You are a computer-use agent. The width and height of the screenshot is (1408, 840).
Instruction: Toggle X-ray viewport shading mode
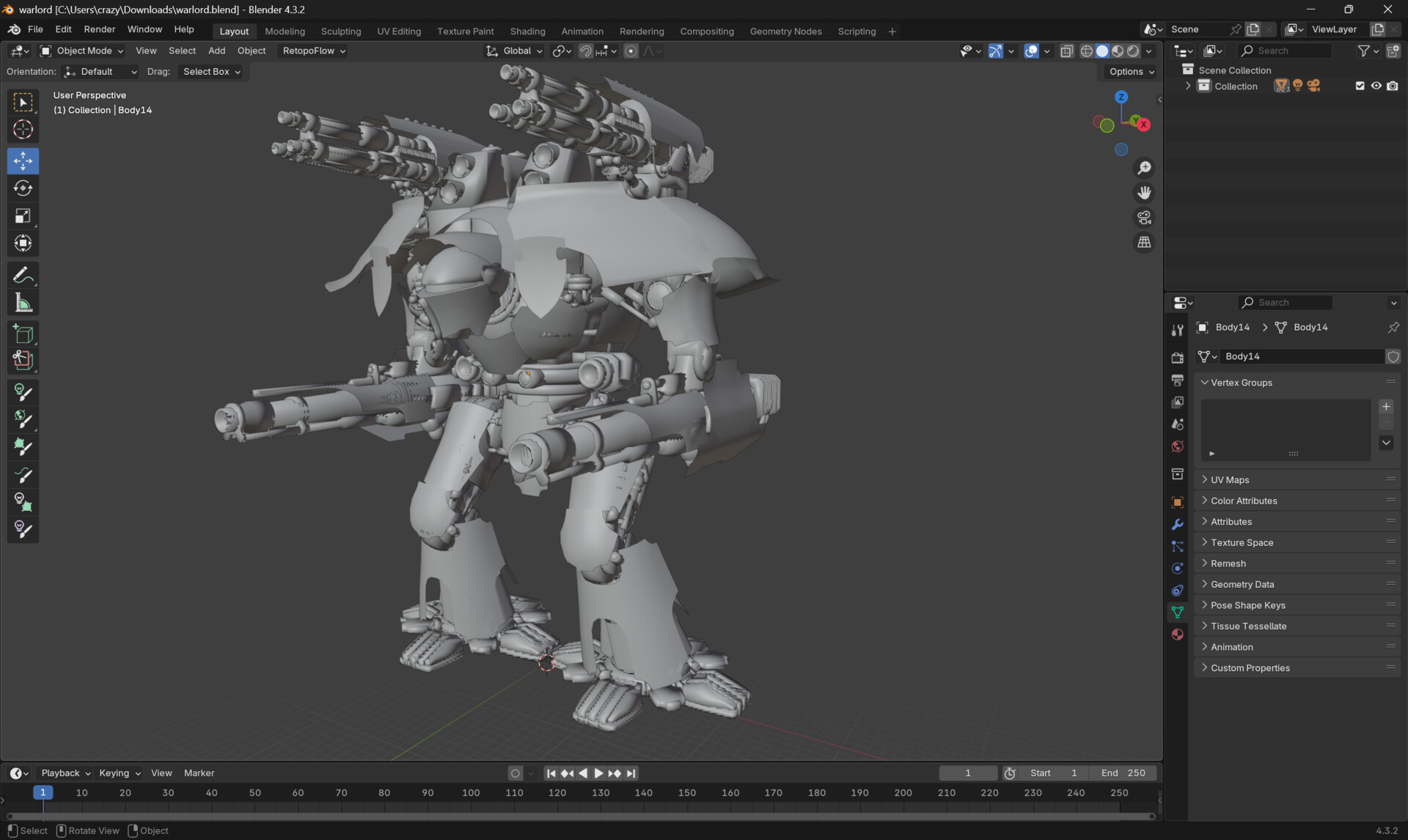[1067, 51]
